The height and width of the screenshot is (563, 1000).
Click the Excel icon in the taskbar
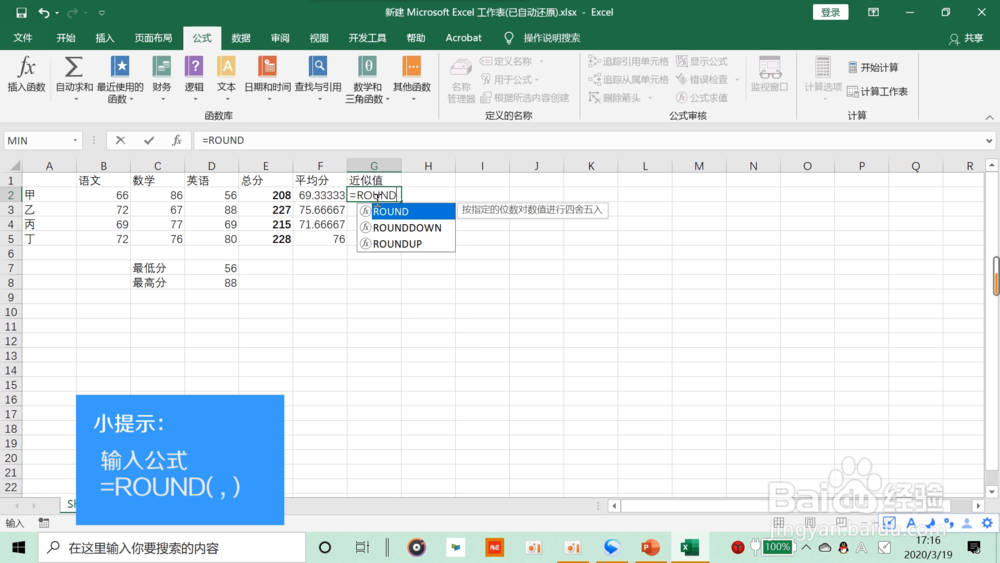pos(689,547)
